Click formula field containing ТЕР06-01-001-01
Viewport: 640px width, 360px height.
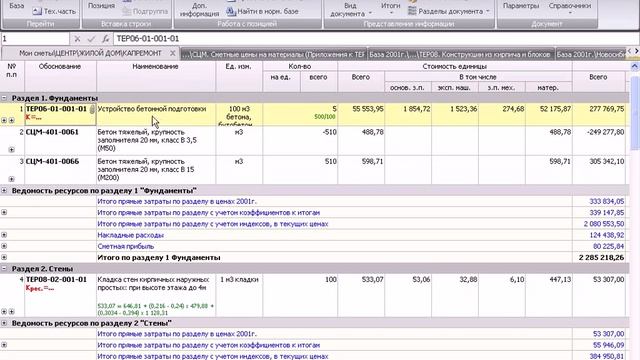click(x=376, y=39)
